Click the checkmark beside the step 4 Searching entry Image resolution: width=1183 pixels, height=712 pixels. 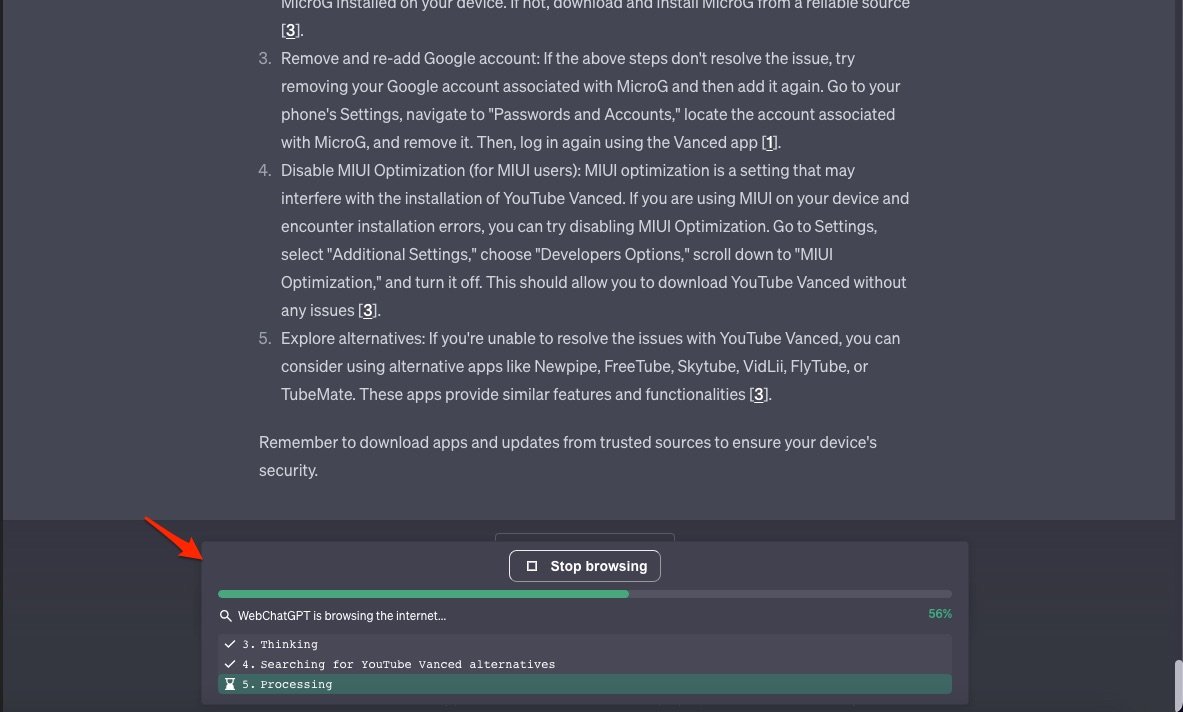[230, 664]
